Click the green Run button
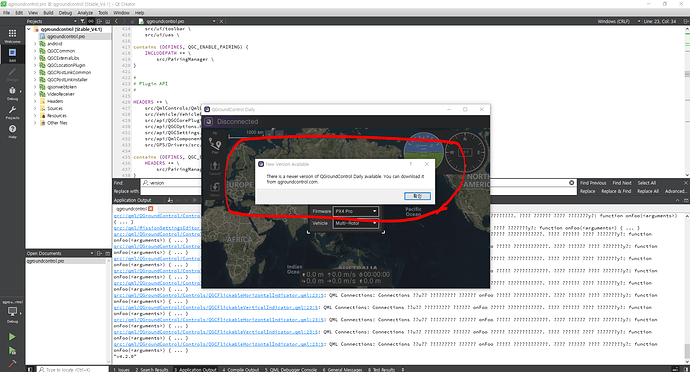The image size is (690, 372). 12,337
